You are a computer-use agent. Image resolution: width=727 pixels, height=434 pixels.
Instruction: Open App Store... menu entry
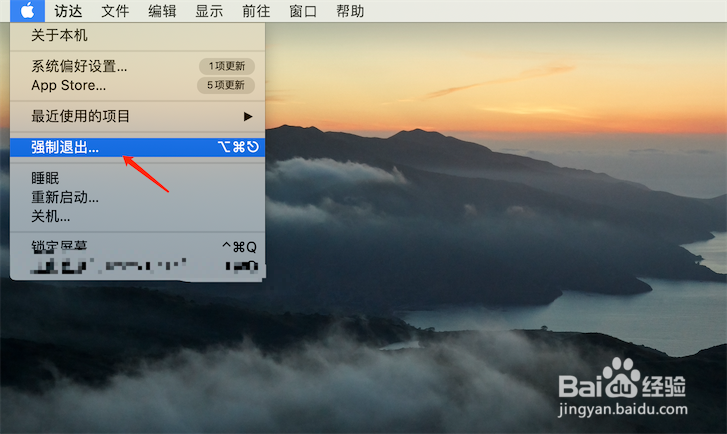coord(138,85)
